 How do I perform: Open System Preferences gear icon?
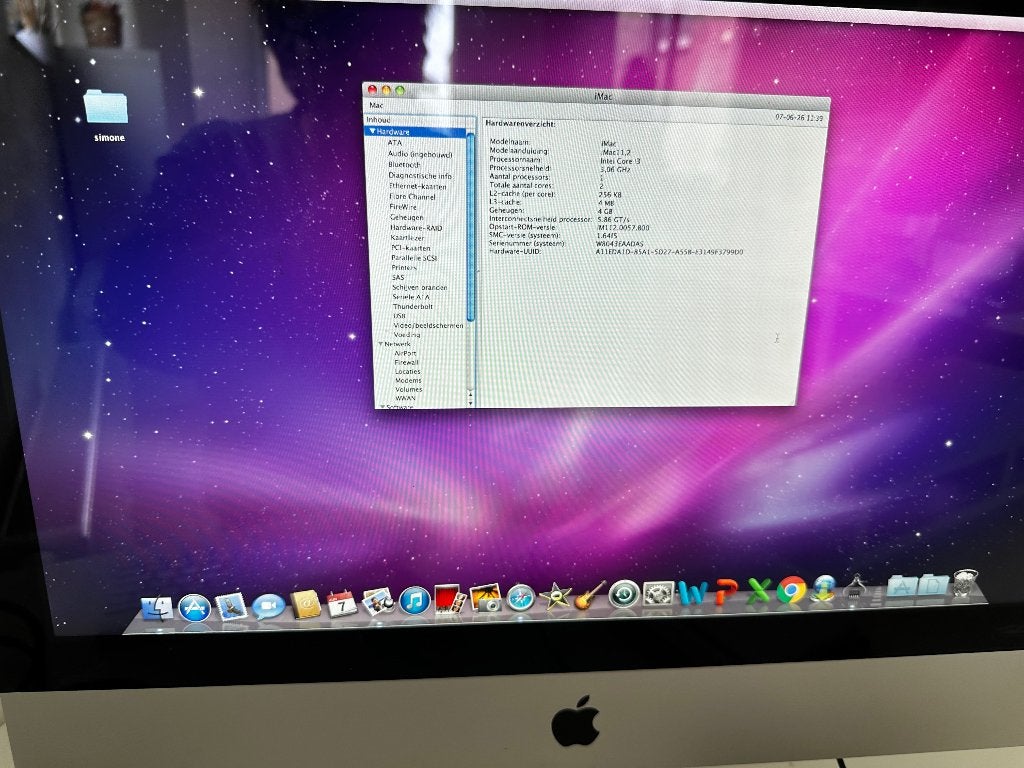pos(658,594)
